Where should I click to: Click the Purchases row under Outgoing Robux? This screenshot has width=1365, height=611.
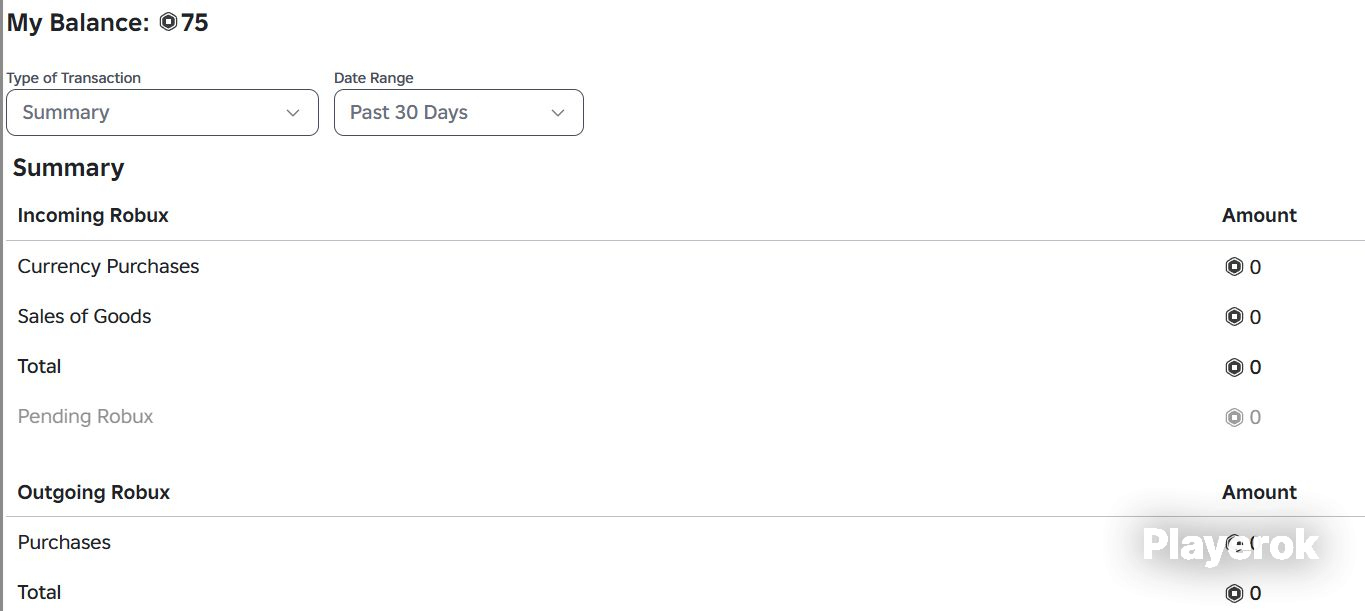tap(685, 543)
